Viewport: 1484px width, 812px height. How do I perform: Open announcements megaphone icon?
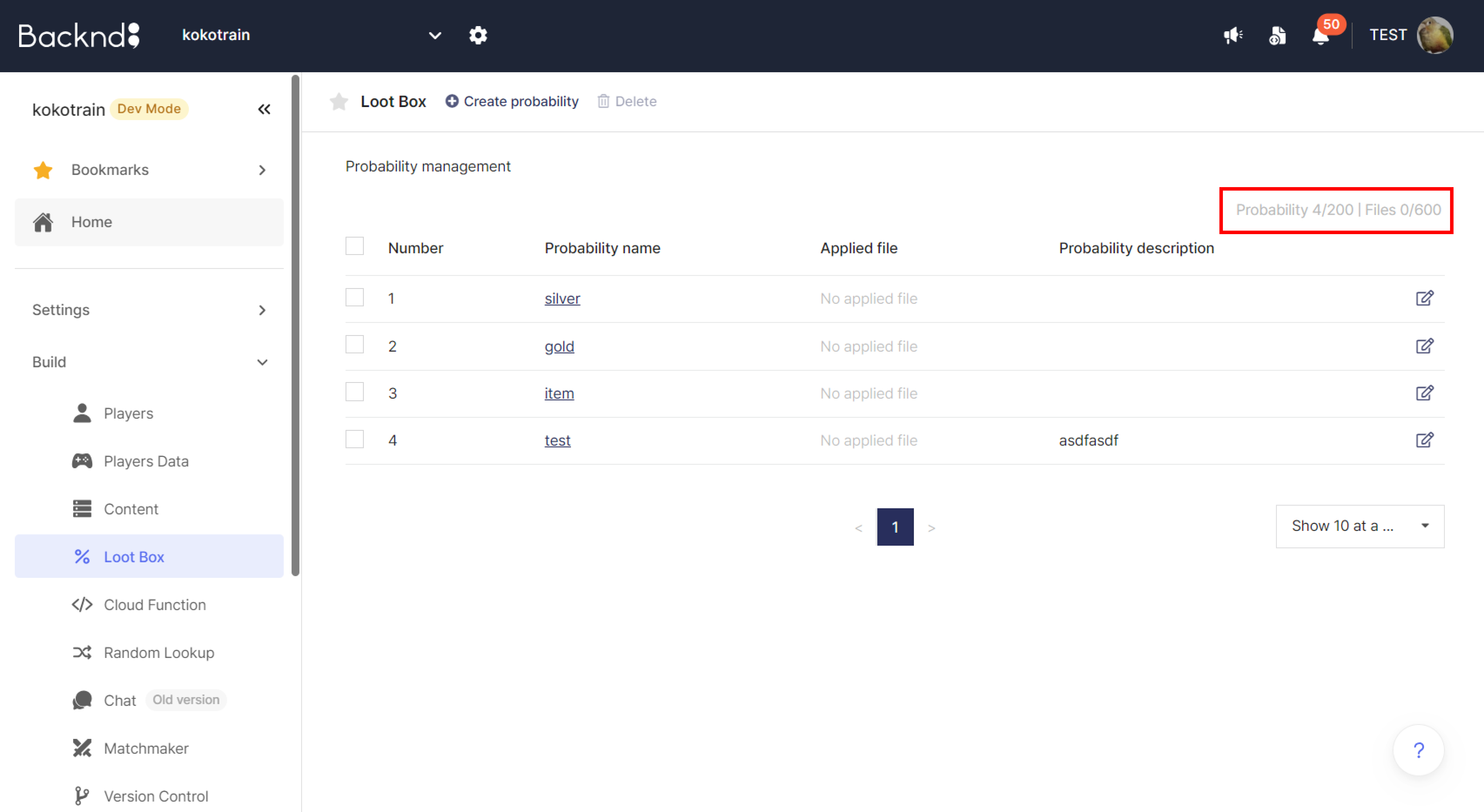coord(1233,35)
